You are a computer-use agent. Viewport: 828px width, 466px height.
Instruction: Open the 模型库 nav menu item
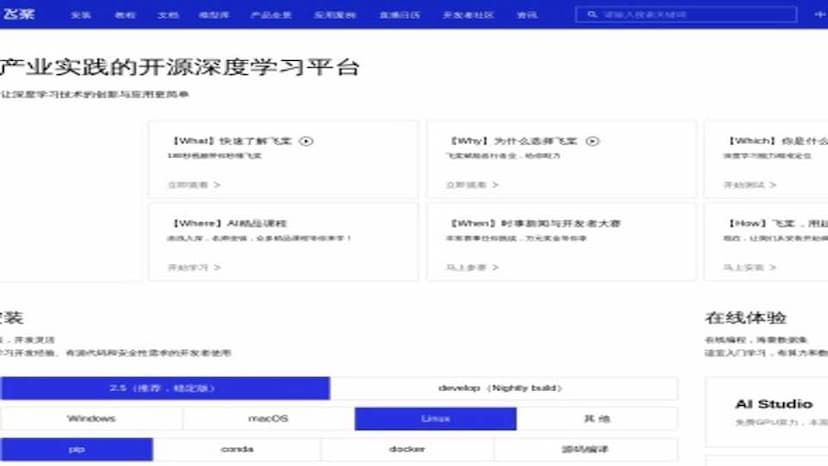[x=214, y=15]
